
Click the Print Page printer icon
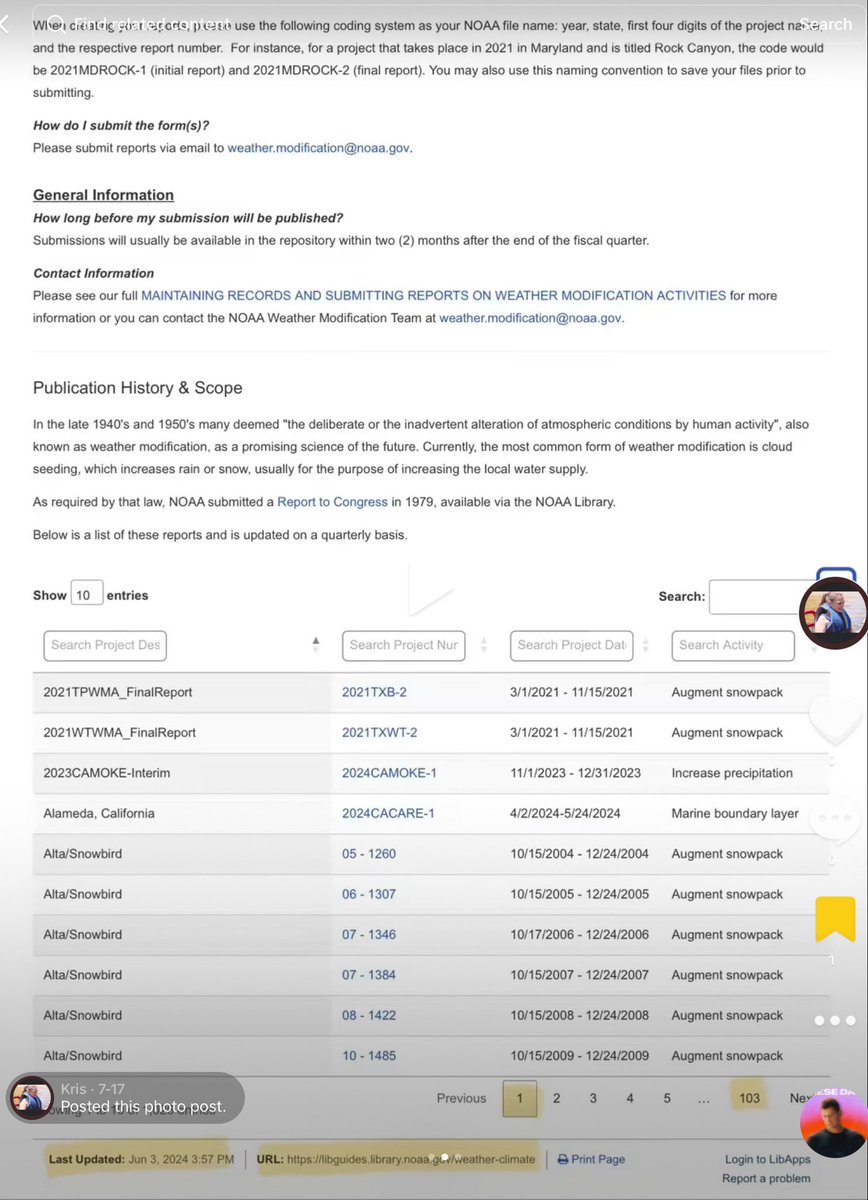coord(563,1159)
